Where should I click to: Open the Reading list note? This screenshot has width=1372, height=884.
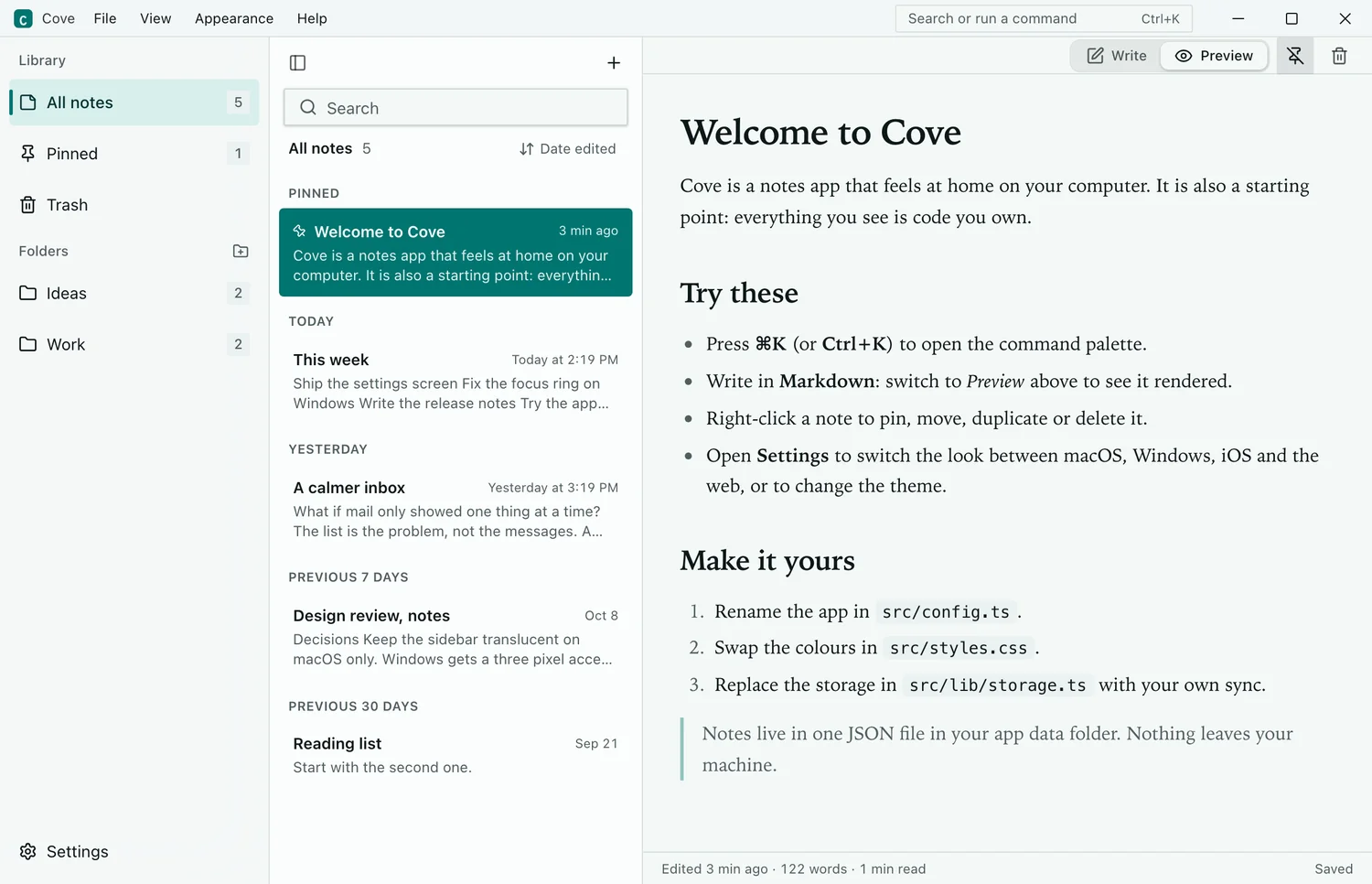(456, 755)
